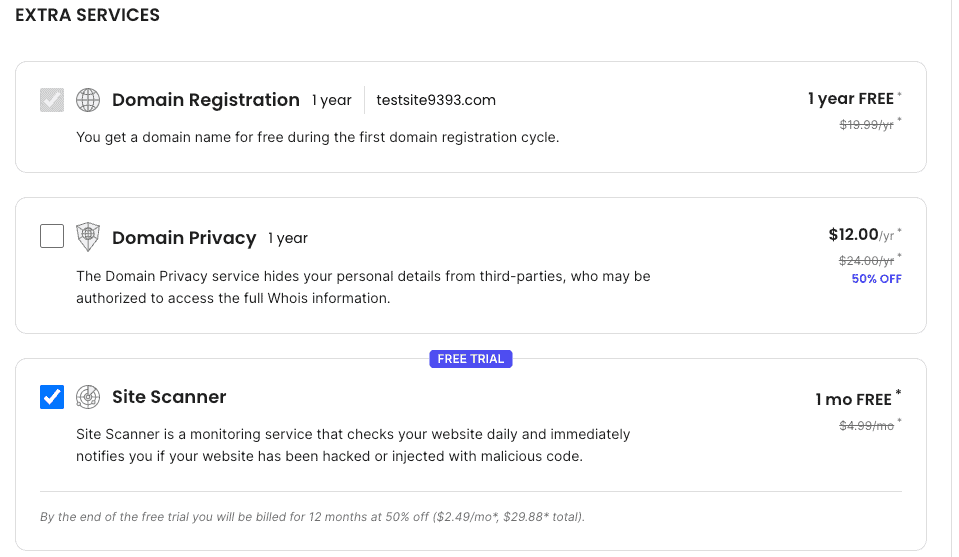
Task: Click the 50% OFF discount label
Action: [876, 279]
